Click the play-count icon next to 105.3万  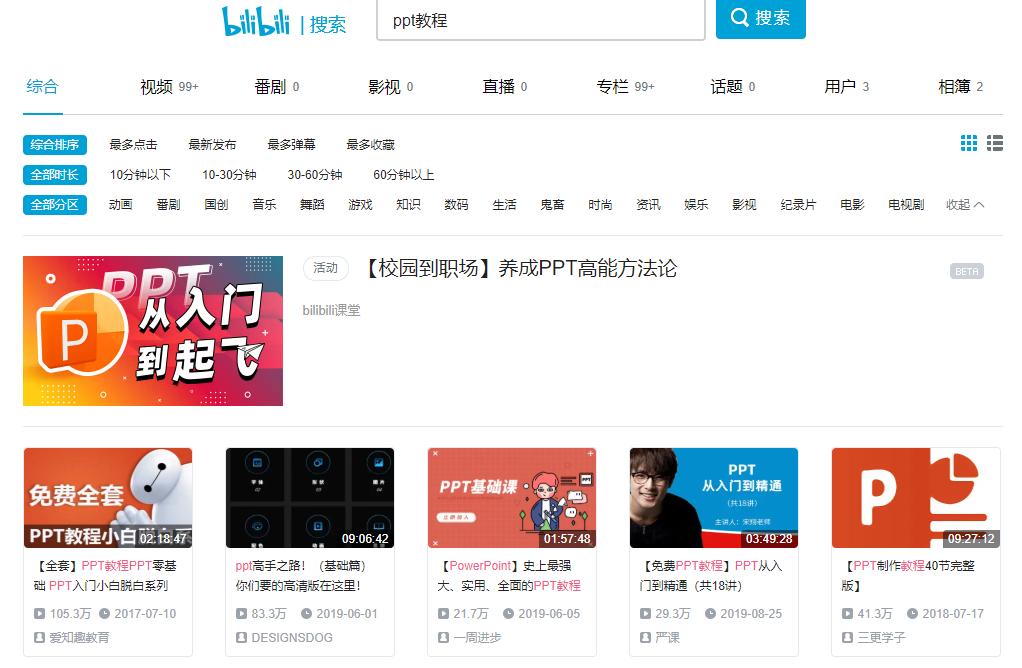coord(40,613)
